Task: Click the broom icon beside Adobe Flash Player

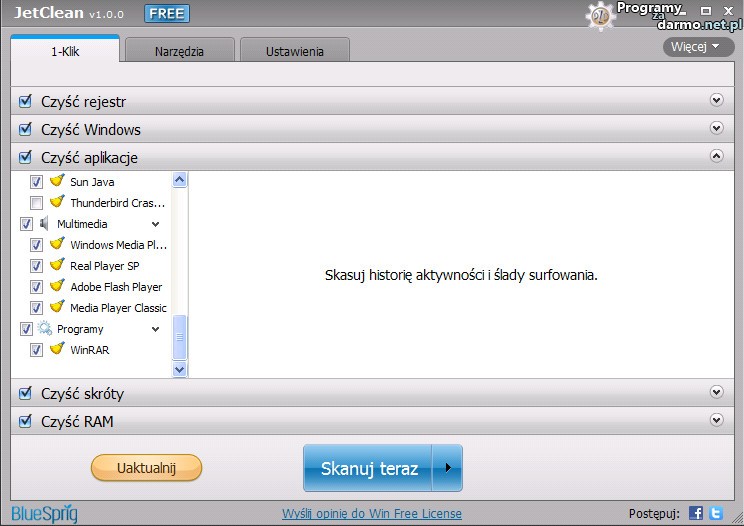Action: coord(57,287)
